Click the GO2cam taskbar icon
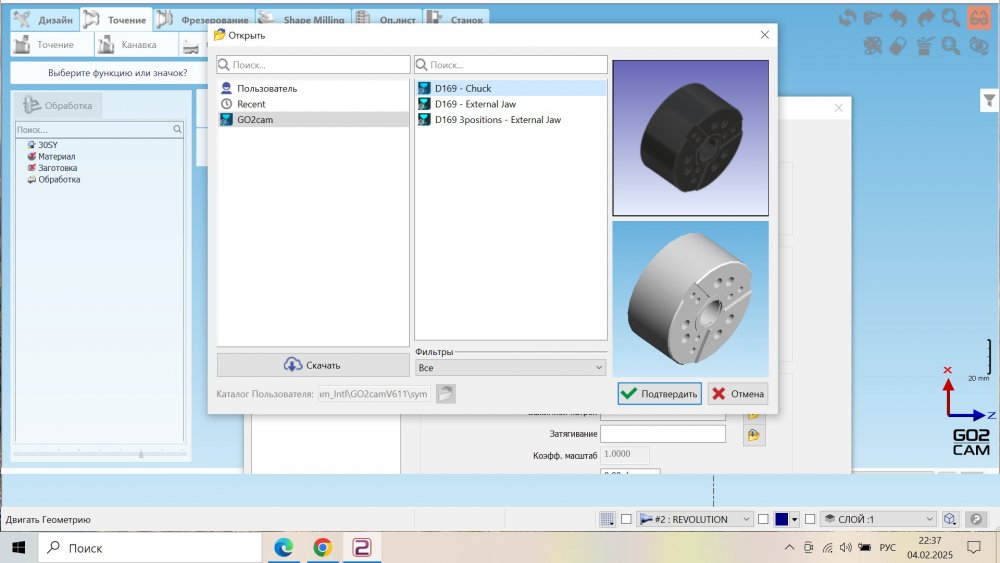 [x=362, y=548]
